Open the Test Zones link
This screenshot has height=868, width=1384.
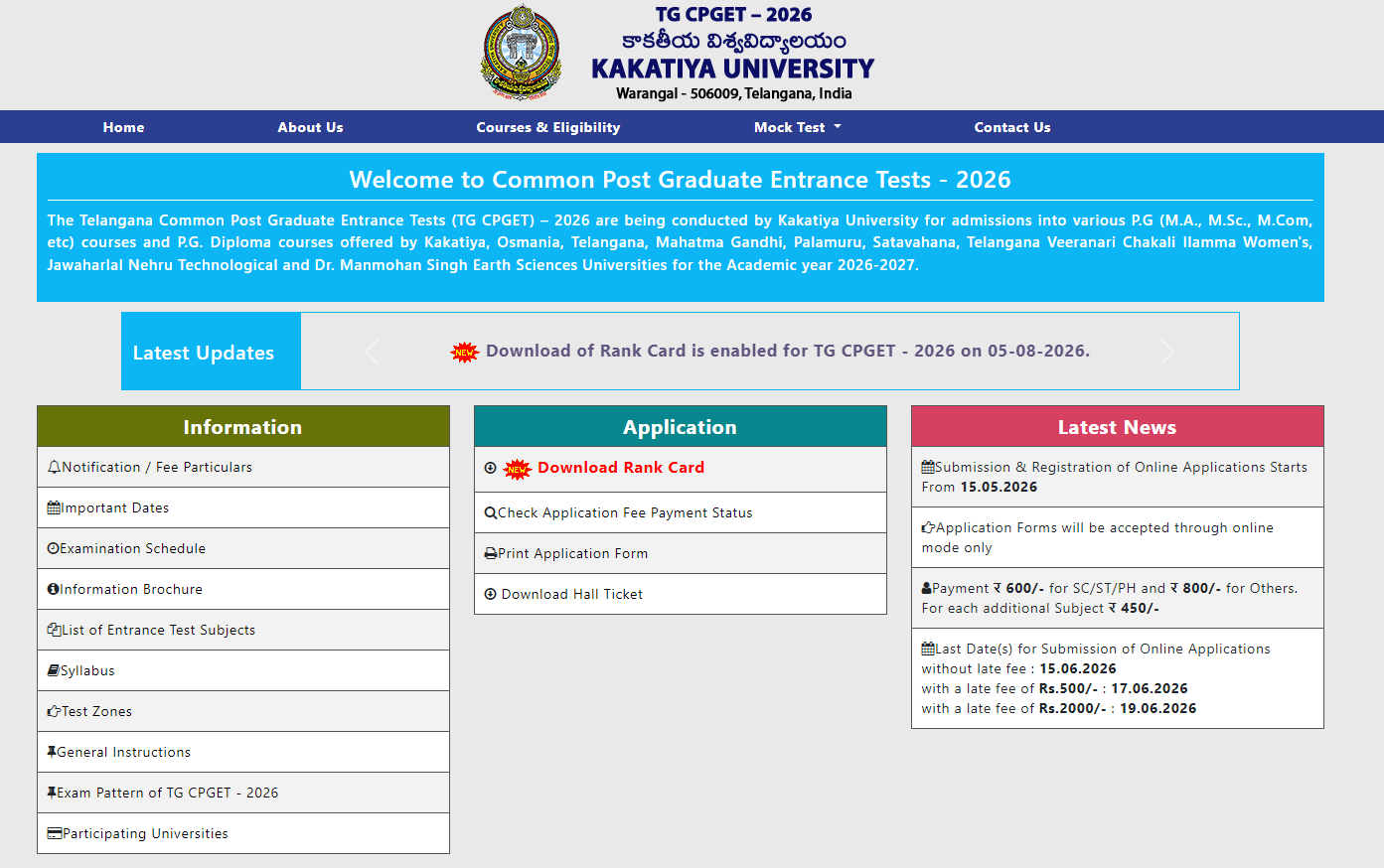click(x=96, y=711)
